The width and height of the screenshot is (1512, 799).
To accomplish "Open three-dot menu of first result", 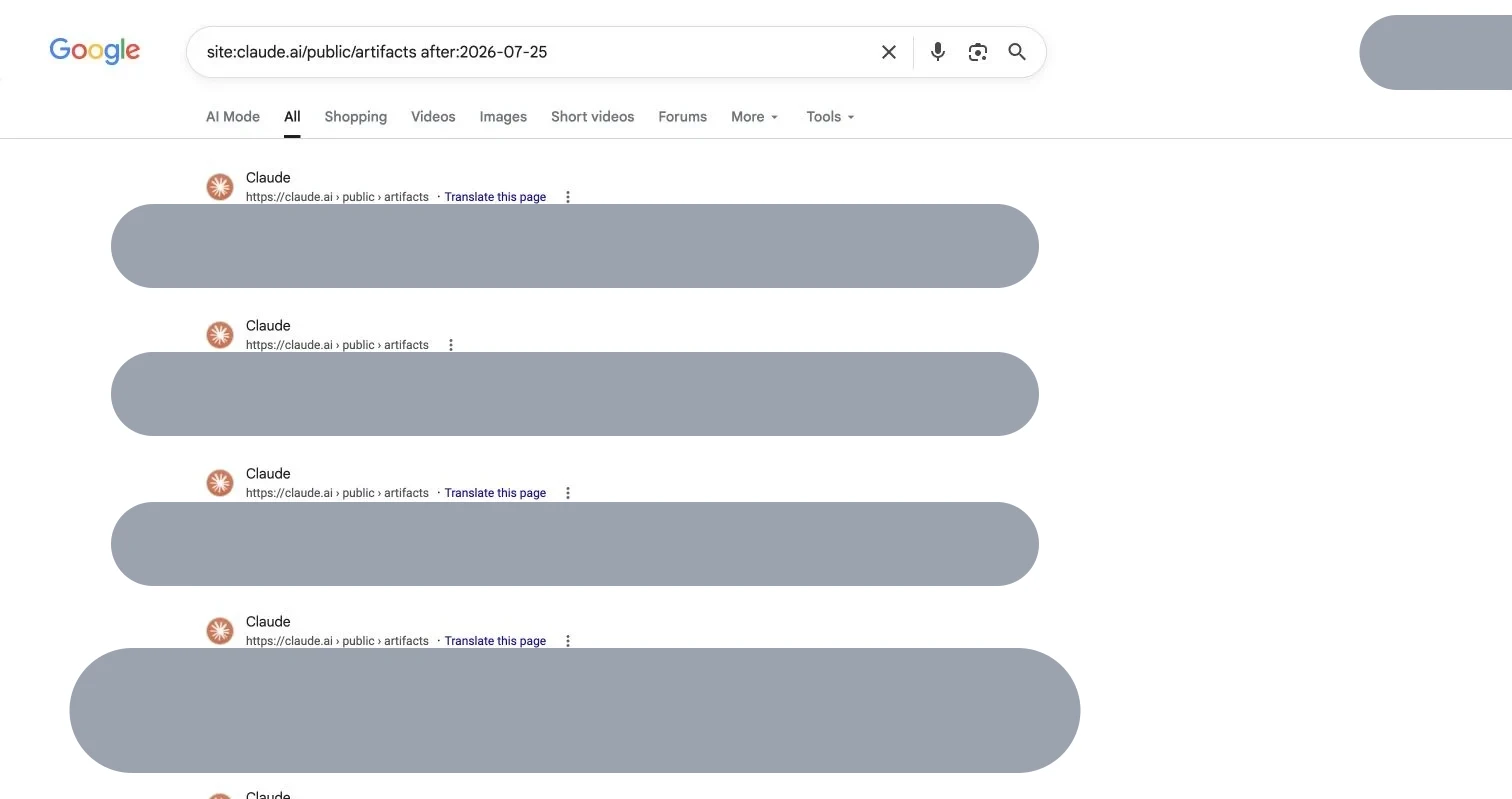I will click(x=568, y=197).
